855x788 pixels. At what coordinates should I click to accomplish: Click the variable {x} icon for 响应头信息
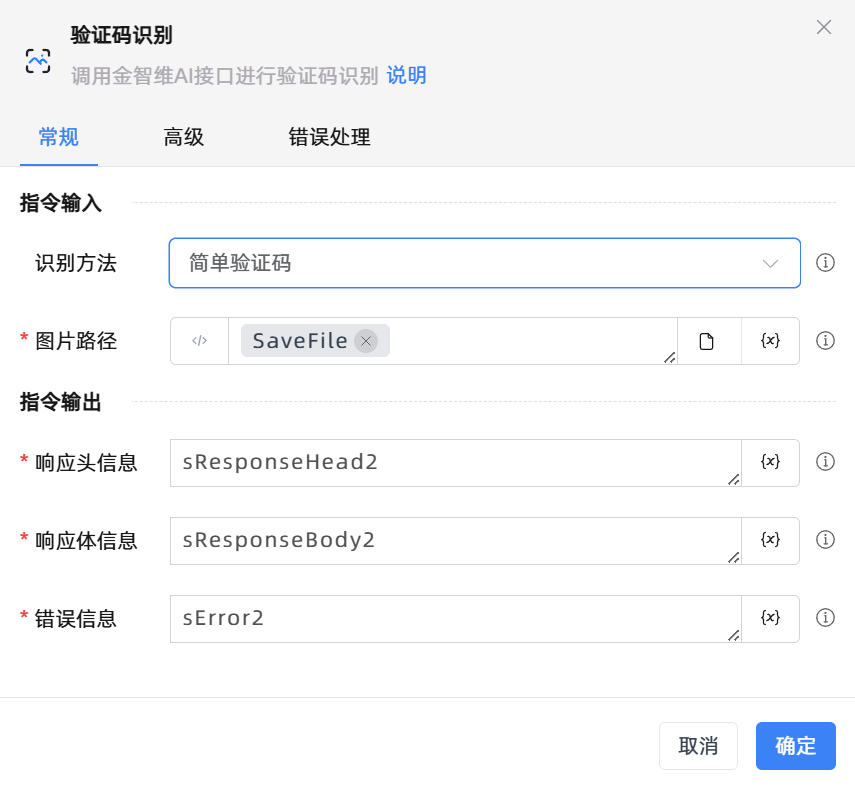[770, 462]
